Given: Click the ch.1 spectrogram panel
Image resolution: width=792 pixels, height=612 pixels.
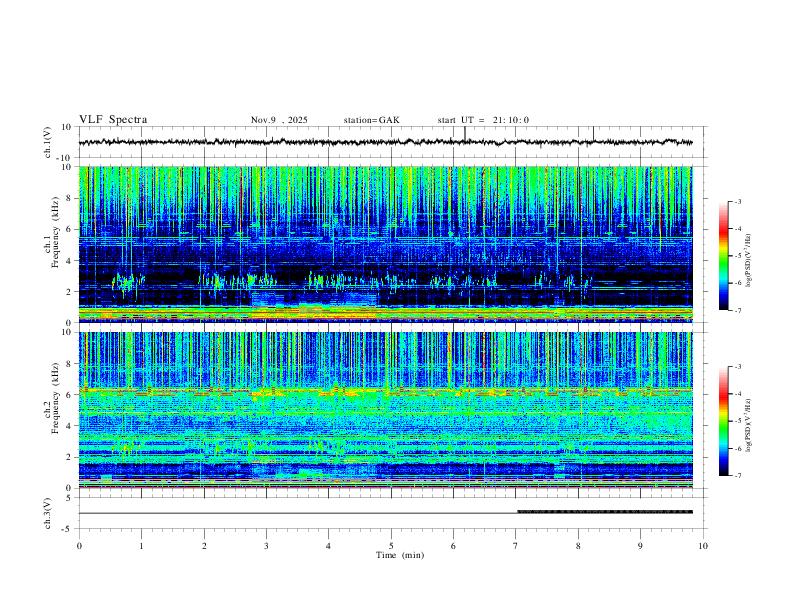Looking at the screenshot, I should (x=385, y=244).
